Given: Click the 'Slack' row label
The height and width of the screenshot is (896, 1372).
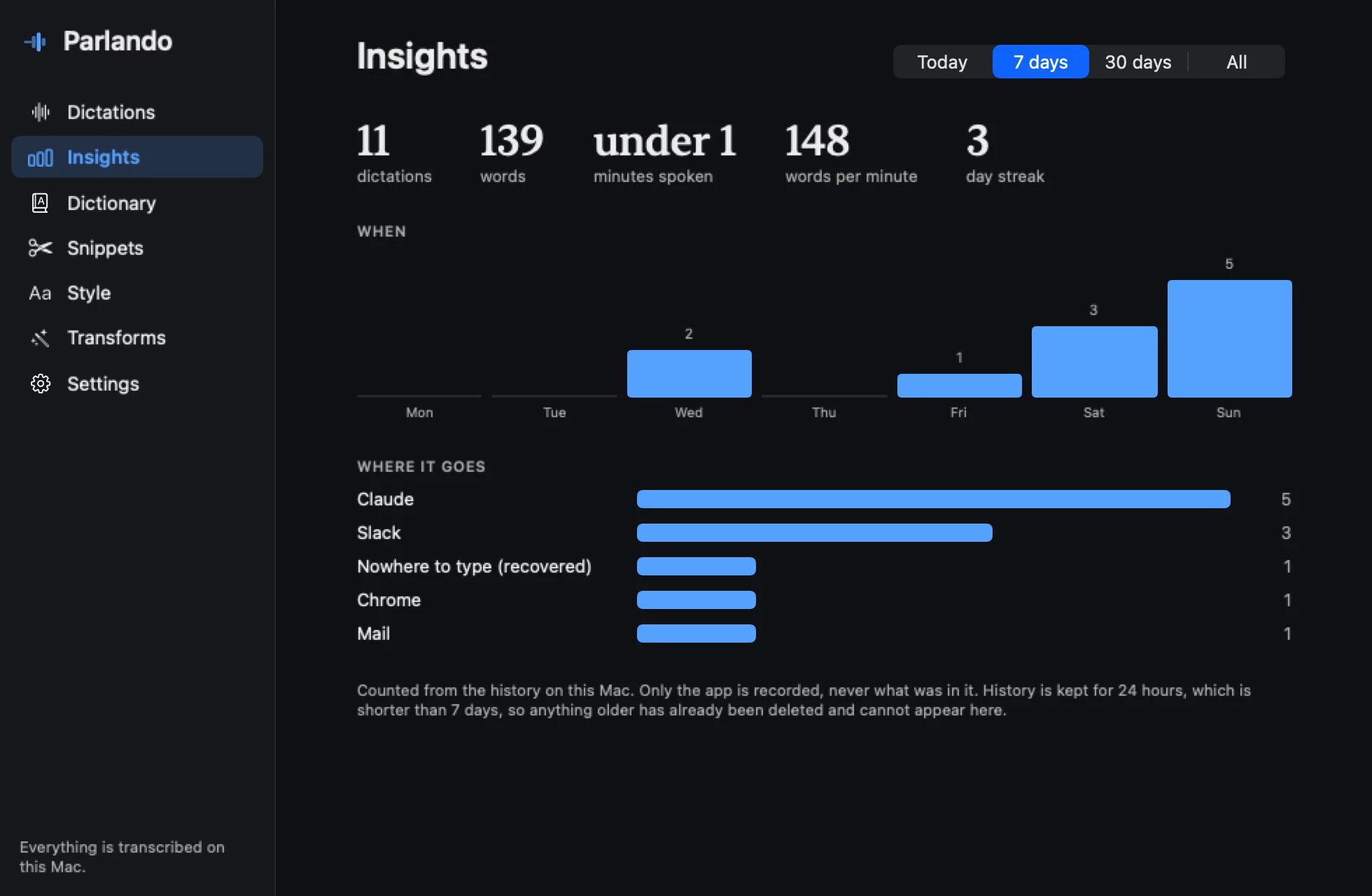Looking at the screenshot, I should (379, 533).
